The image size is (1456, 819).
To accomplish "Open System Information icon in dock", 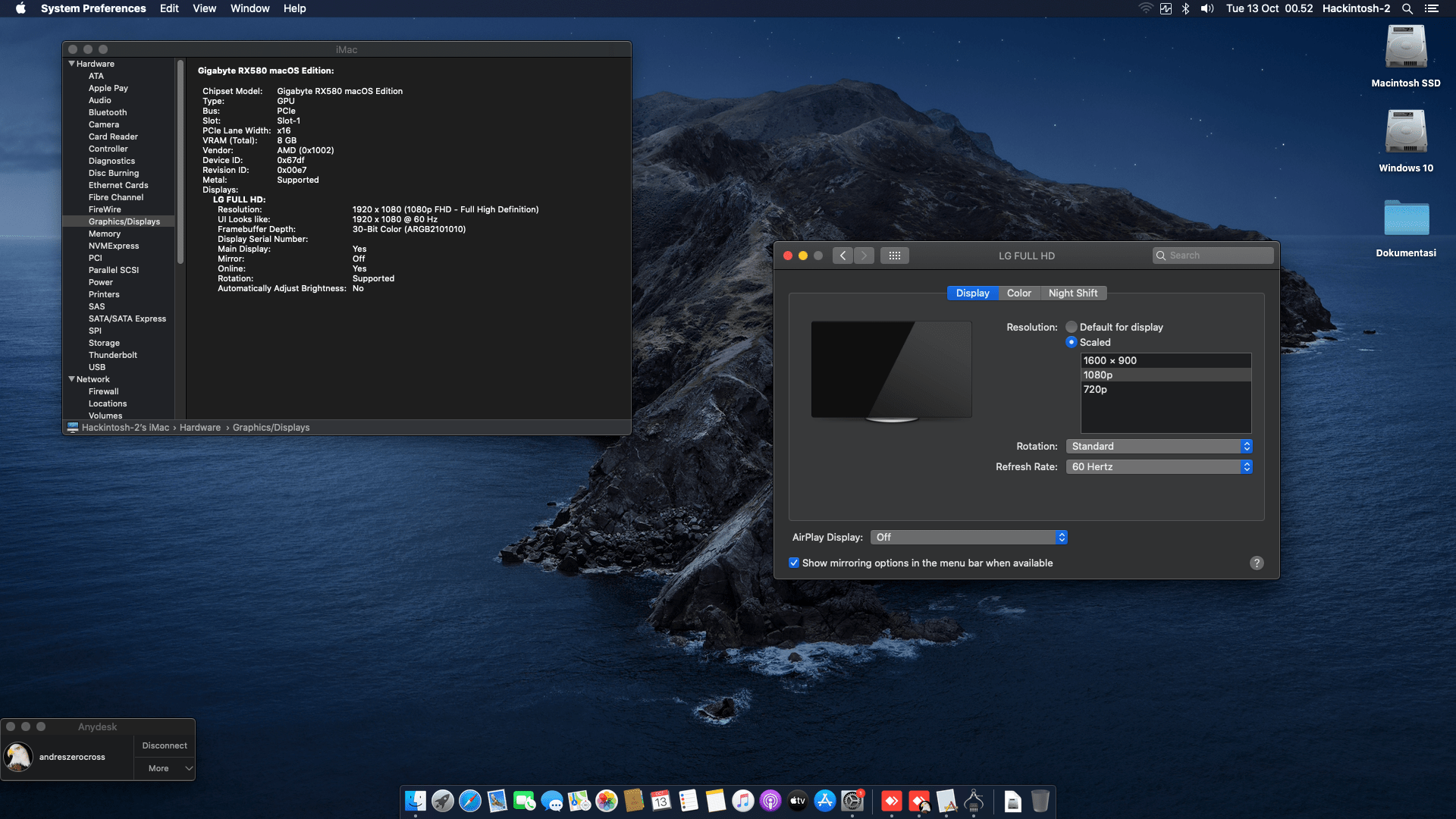I will click(974, 801).
